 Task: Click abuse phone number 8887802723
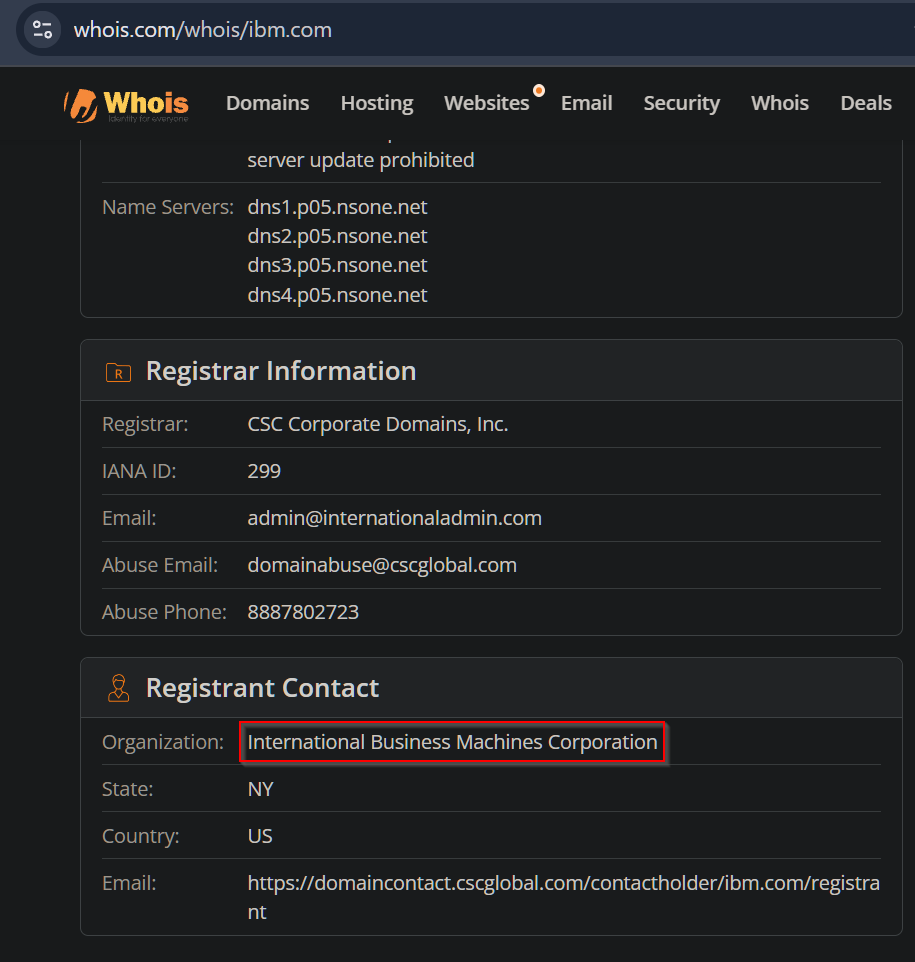click(303, 612)
